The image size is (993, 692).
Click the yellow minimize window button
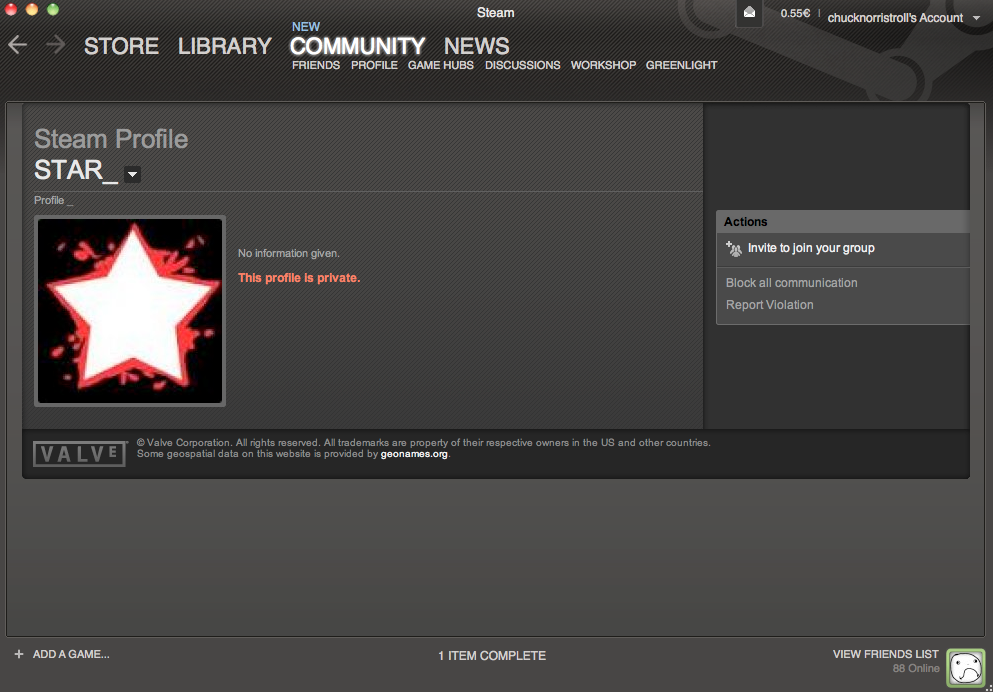tap(32, 9)
